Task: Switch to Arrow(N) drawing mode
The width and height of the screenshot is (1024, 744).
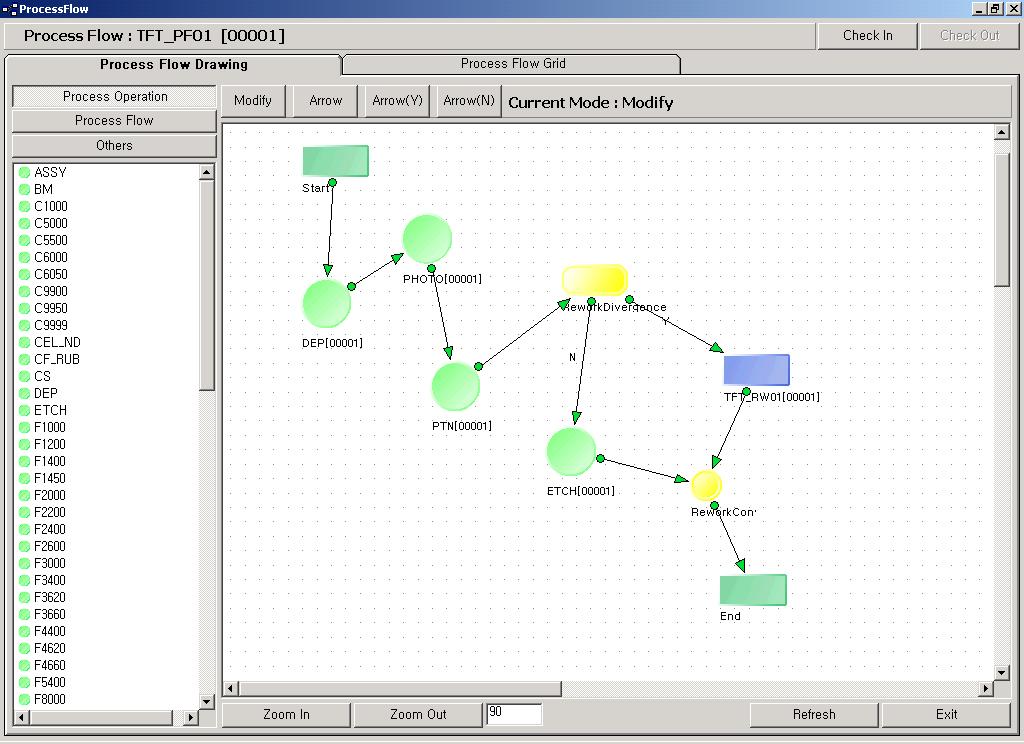Action: coord(468,101)
